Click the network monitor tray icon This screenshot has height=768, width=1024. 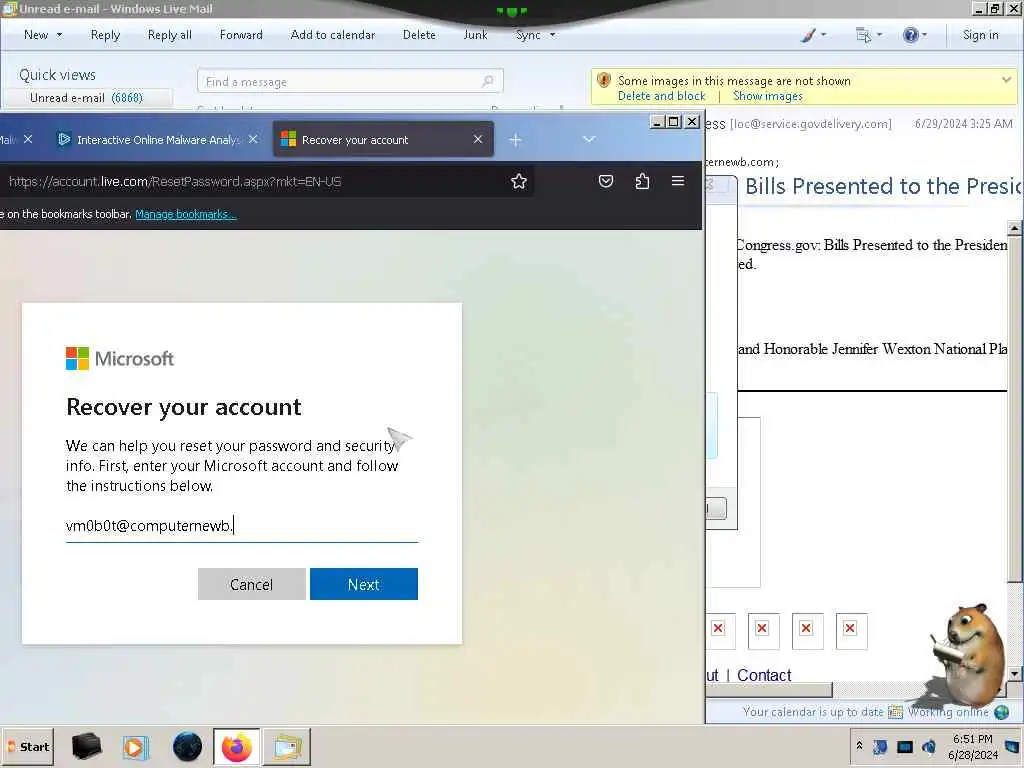coord(904,746)
